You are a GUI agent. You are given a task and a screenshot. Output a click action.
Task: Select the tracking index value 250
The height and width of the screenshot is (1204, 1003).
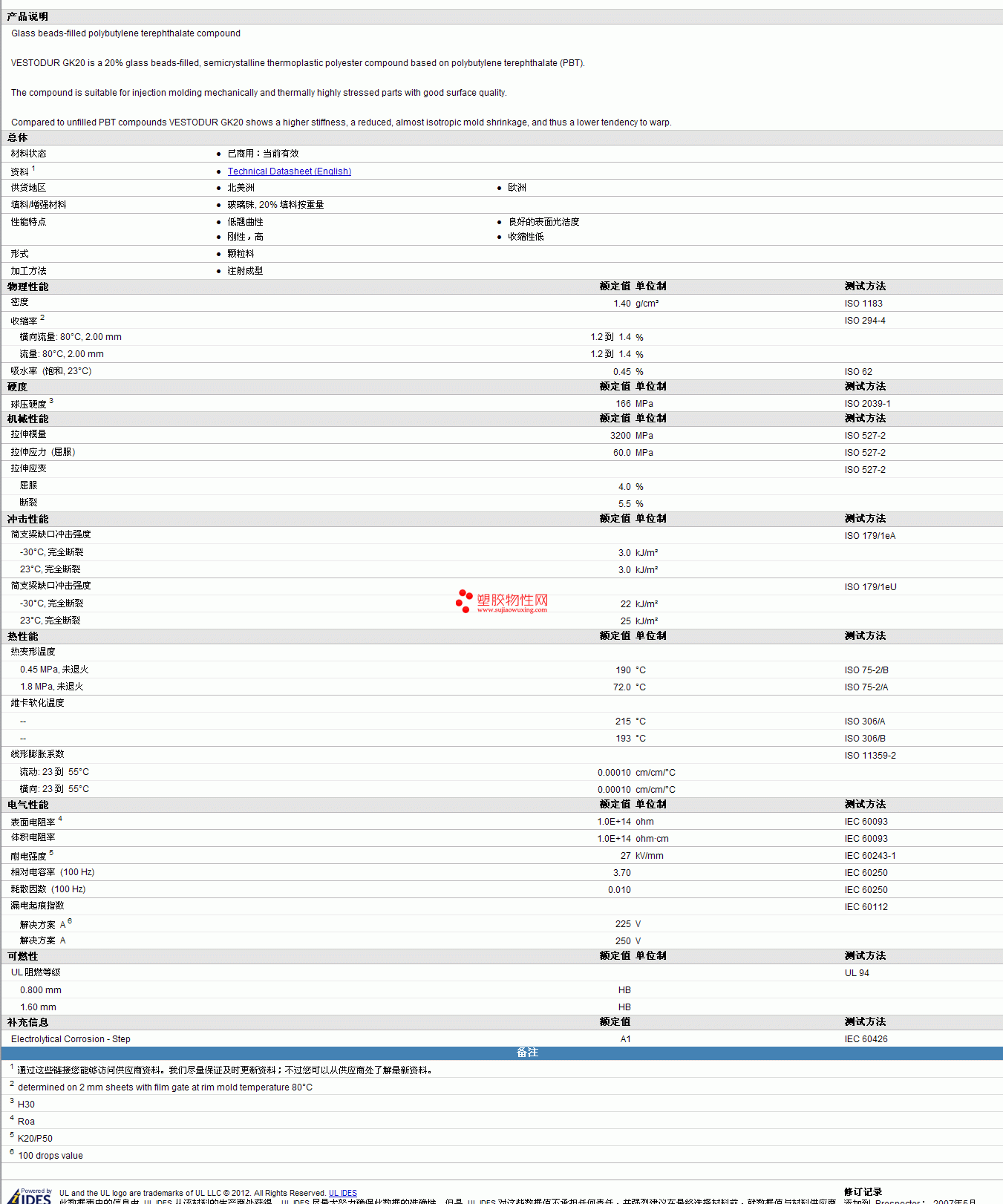coord(624,941)
